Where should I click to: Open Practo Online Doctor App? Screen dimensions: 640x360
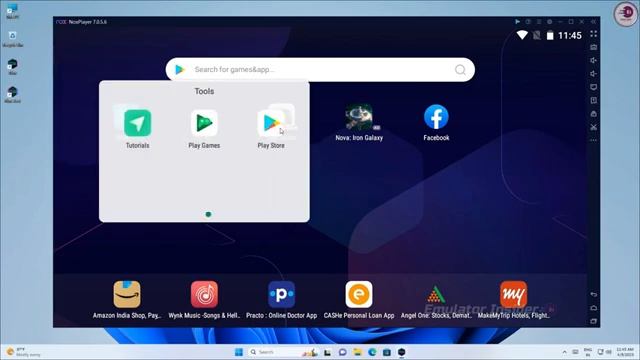coord(281,294)
